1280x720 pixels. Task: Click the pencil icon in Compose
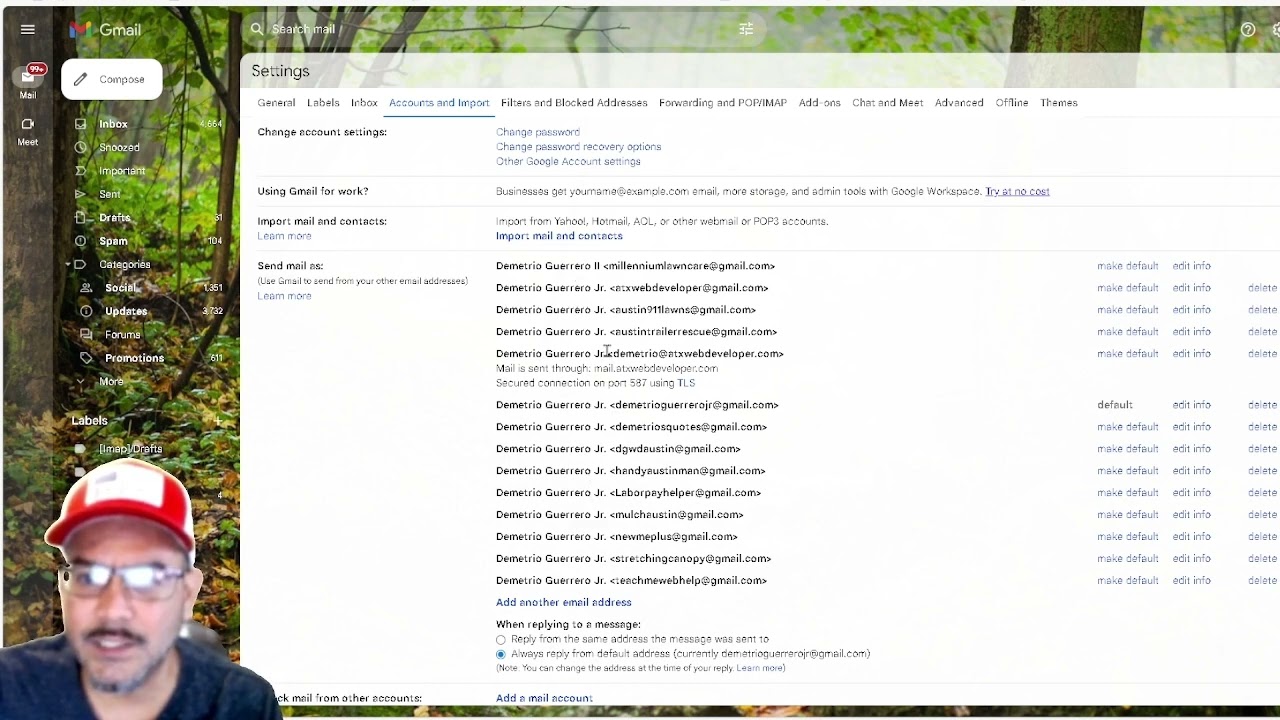(x=80, y=79)
